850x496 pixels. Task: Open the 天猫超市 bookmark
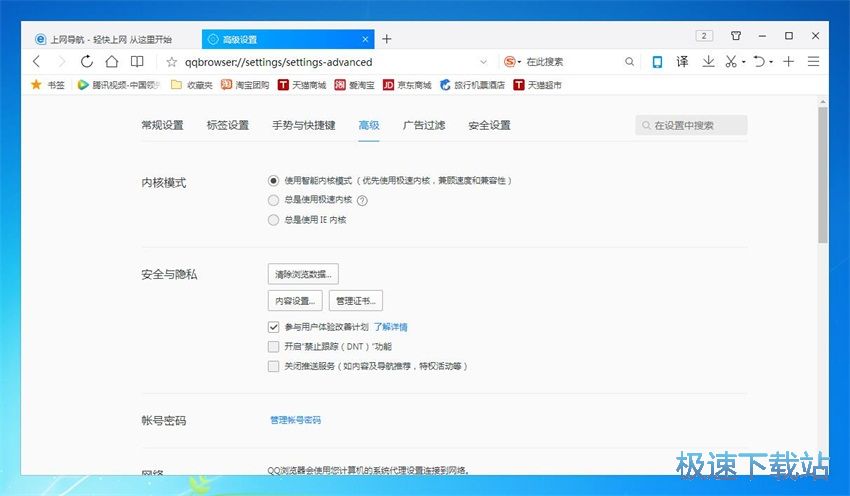point(538,85)
